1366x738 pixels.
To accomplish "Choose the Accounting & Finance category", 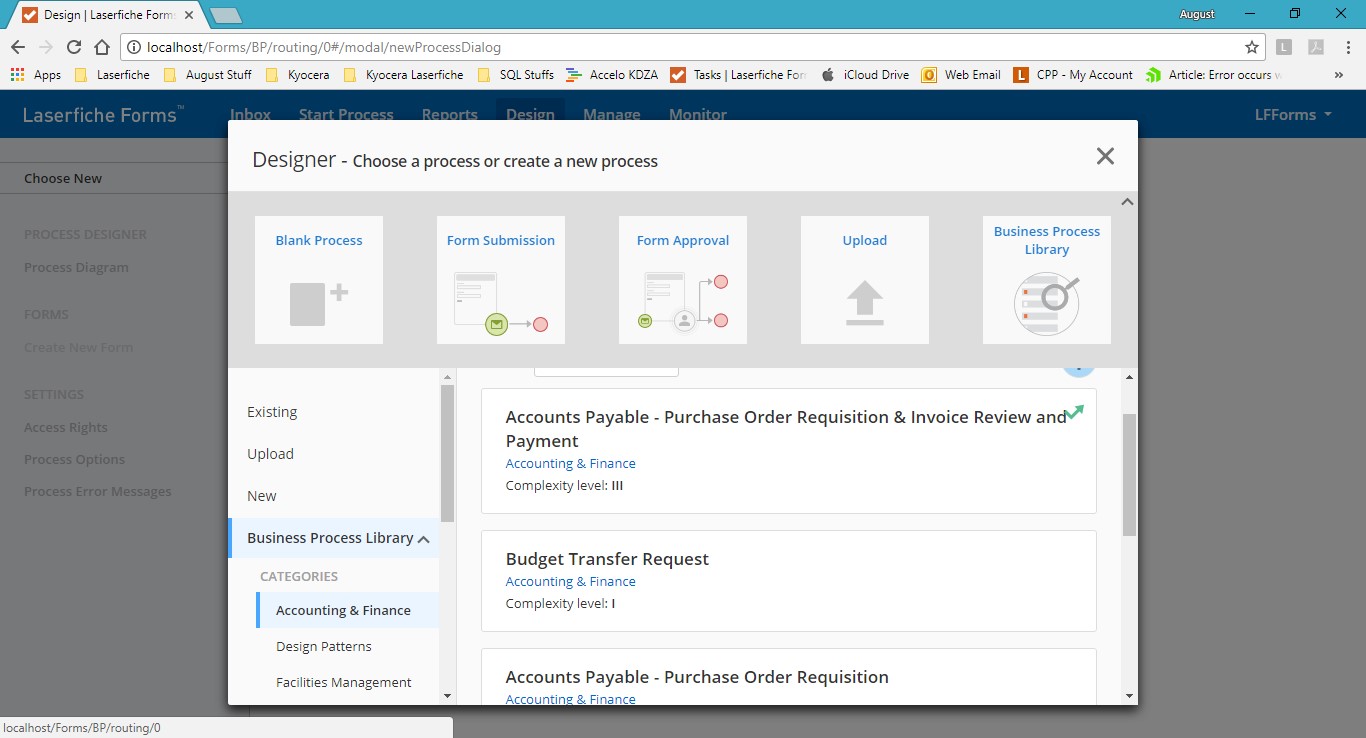I will pos(347,610).
